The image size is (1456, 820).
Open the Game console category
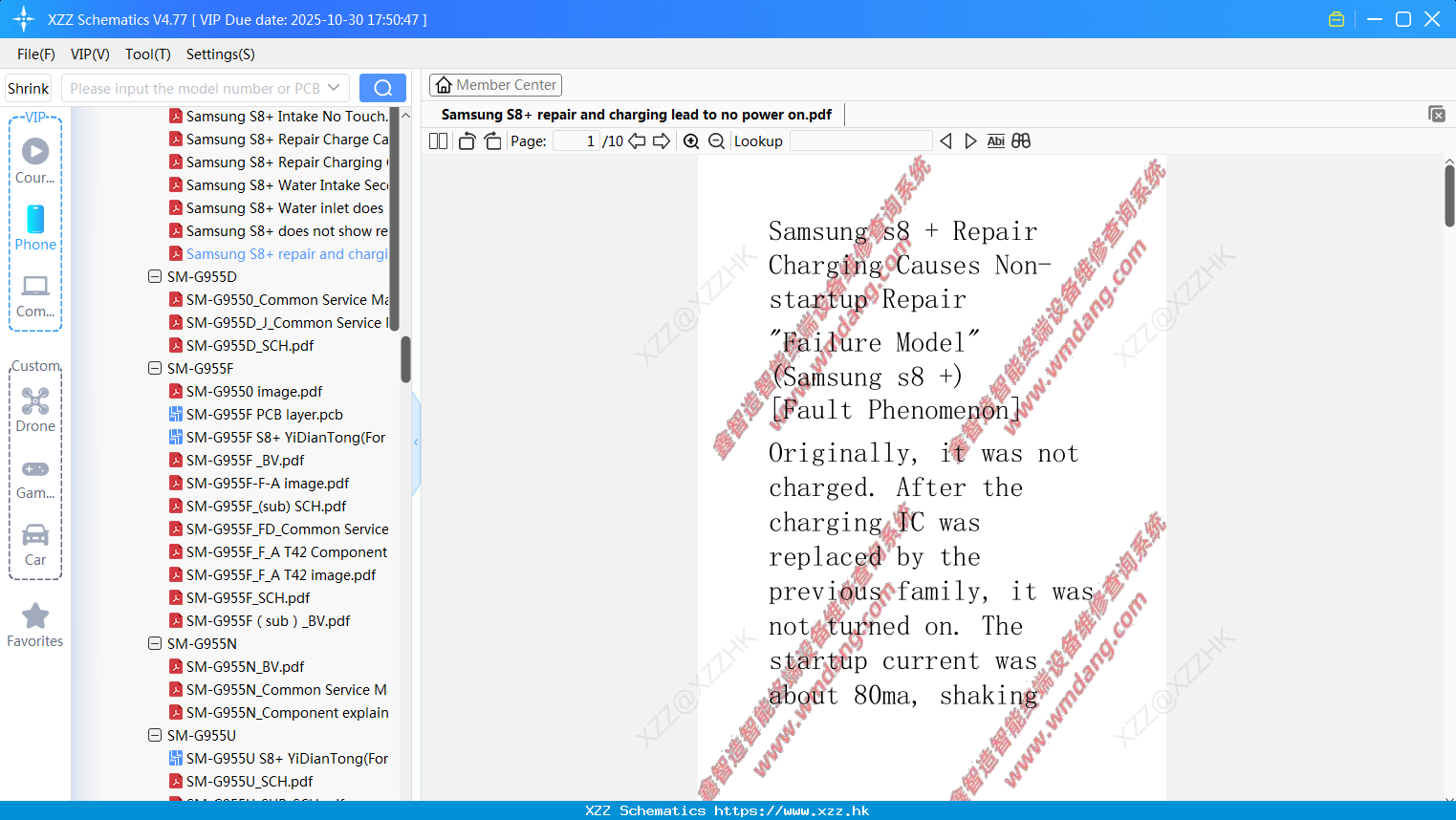[35, 478]
